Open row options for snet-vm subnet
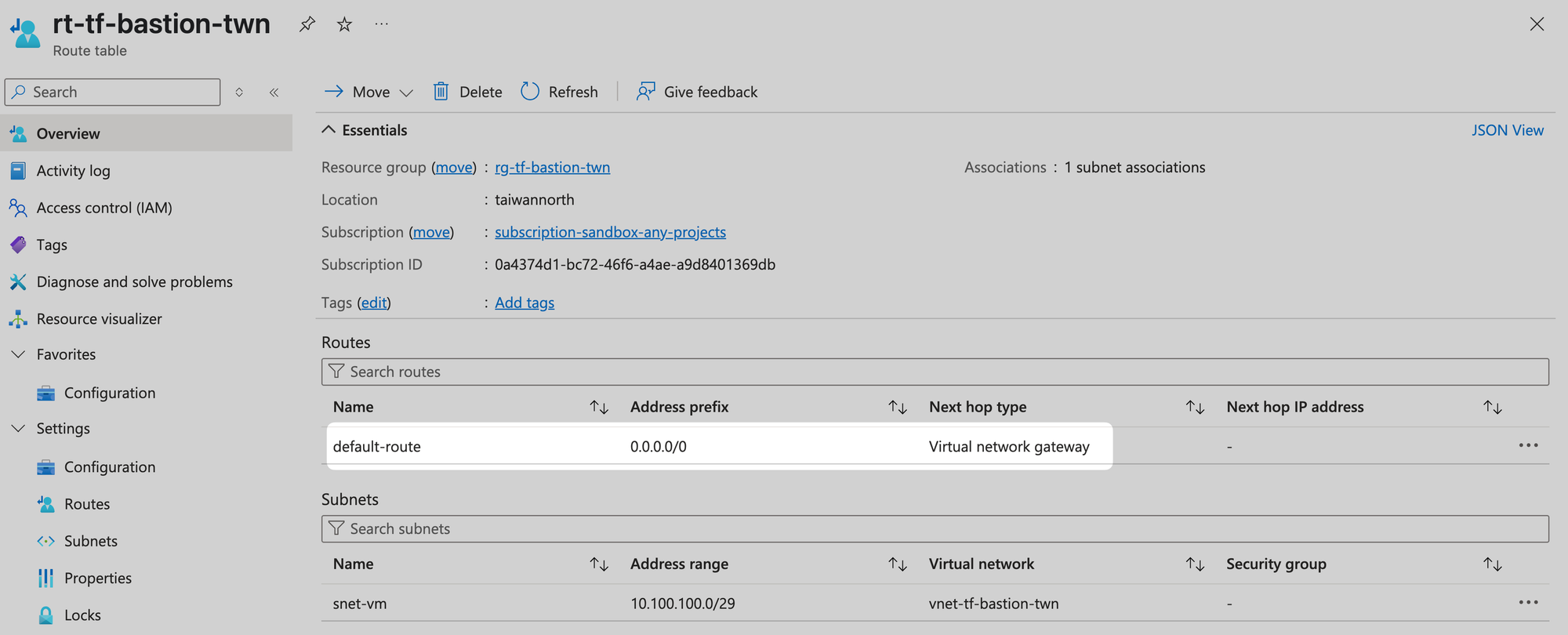This screenshot has width=1568, height=635. tap(1528, 603)
